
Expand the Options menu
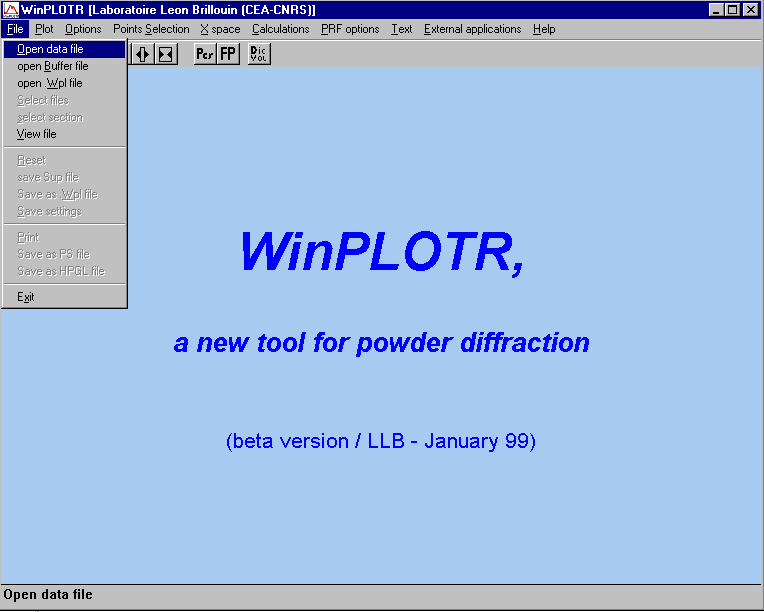tap(83, 29)
